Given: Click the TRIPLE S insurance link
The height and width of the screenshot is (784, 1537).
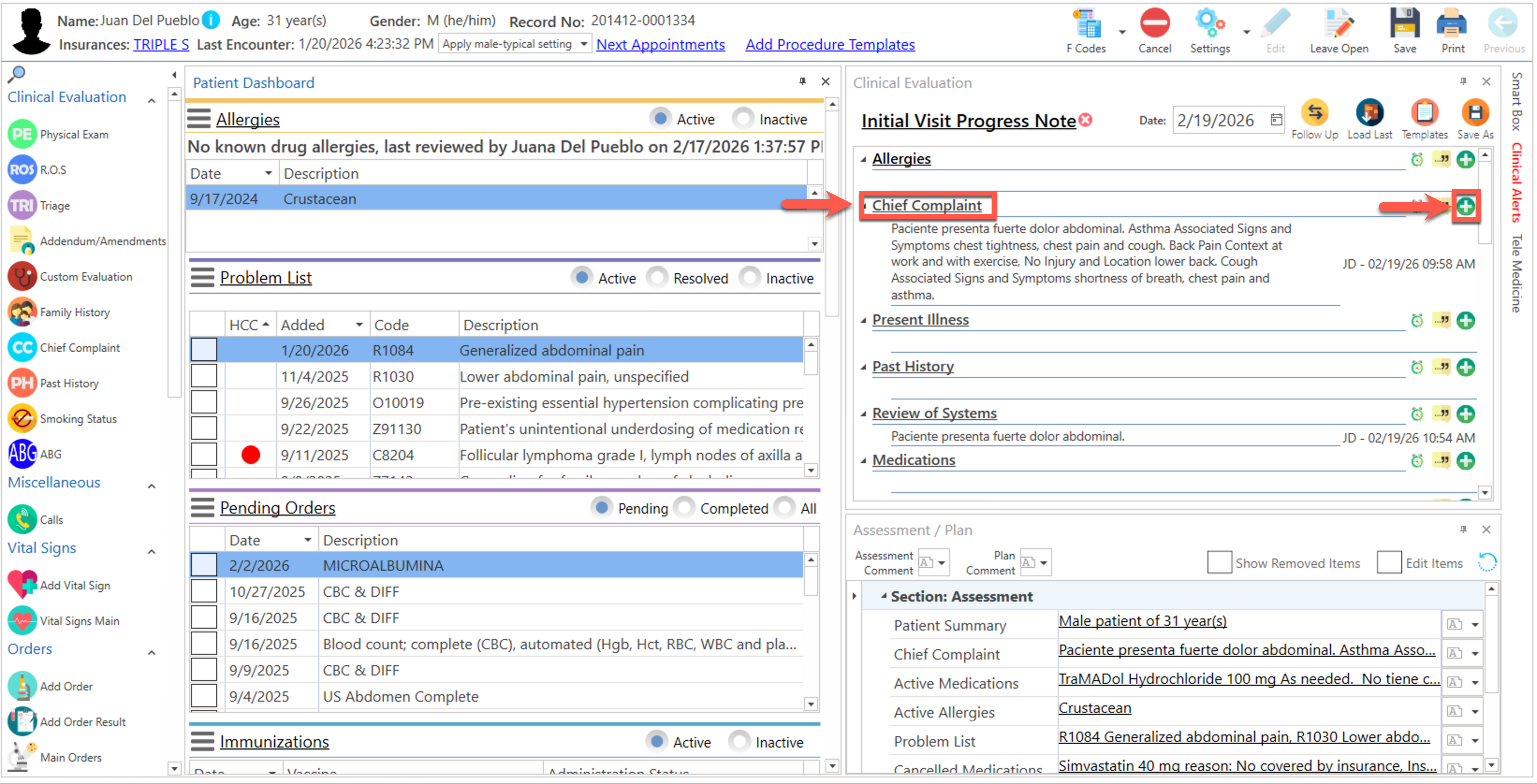Looking at the screenshot, I should tap(161, 45).
